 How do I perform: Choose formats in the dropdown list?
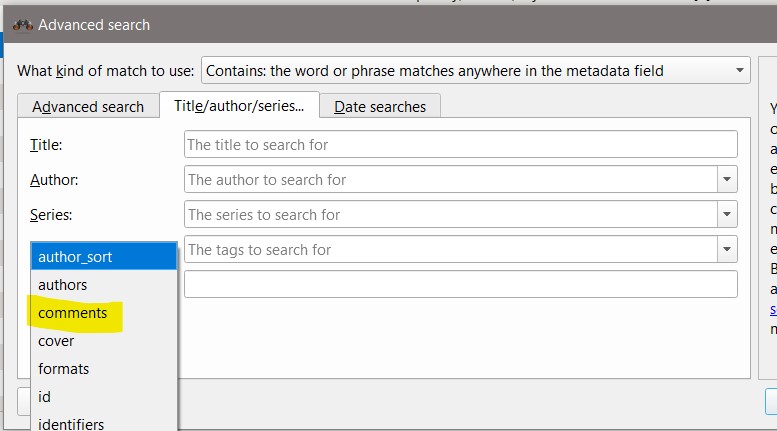click(63, 369)
